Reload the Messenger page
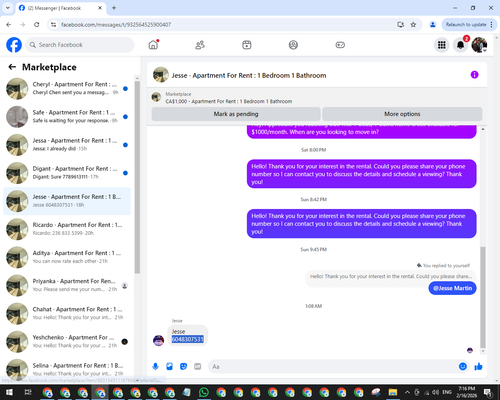The height and width of the screenshot is (400, 500). click(37, 25)
